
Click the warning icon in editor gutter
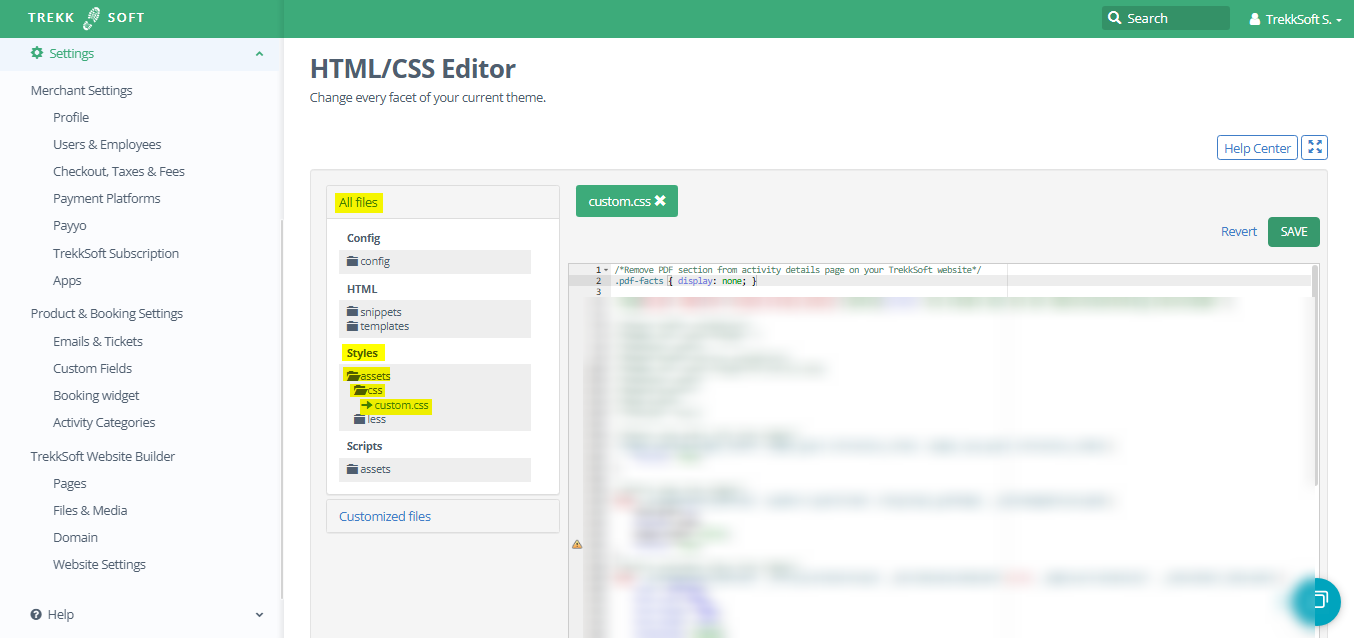tap(577, 544)
